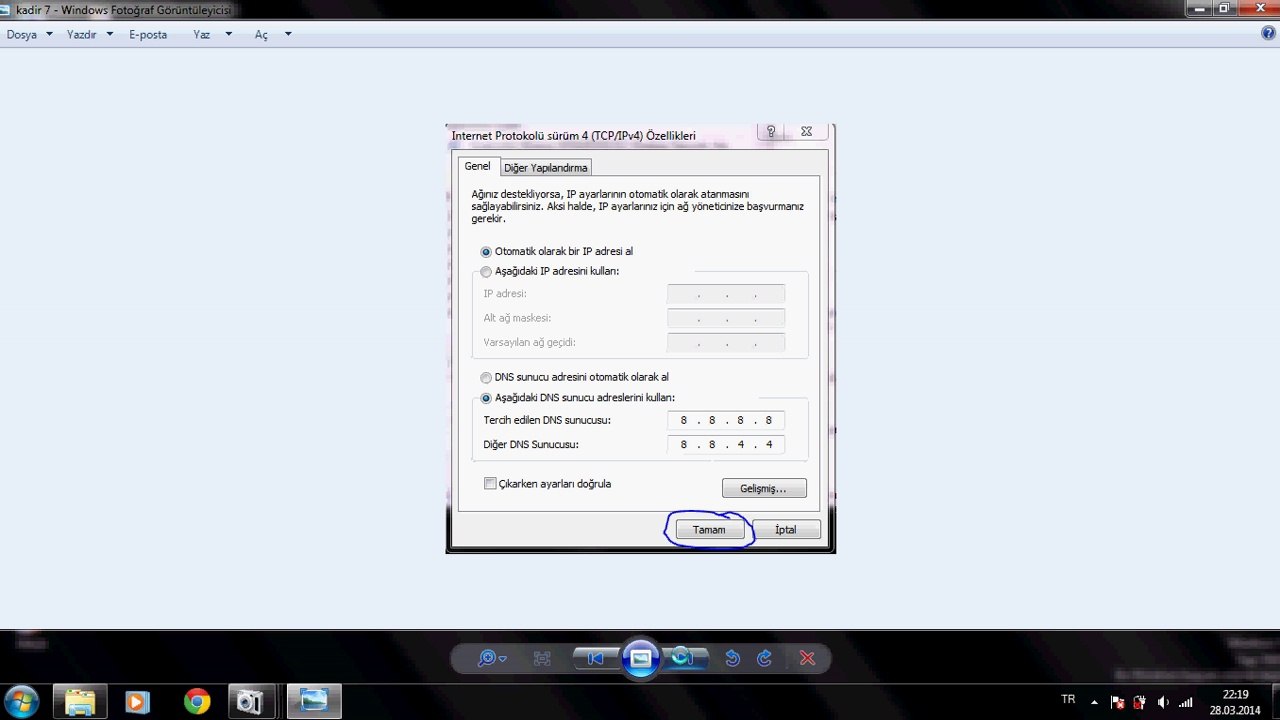
Task: Click the E-posta menu item
Action: tap(148, 34)
